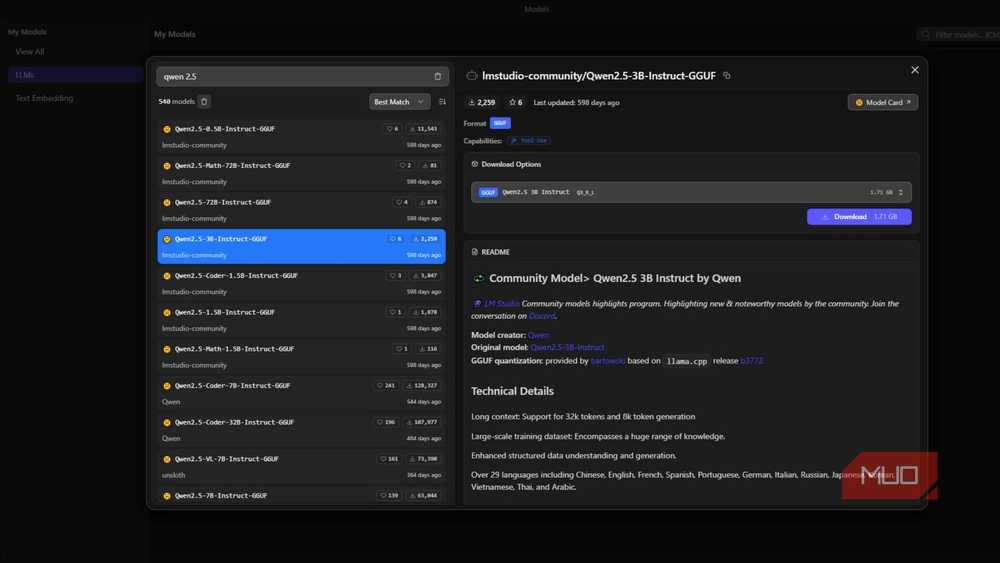Viewport: 1000px width, 563px height.
Task: Select Text Embedding in sidebar
Action: [44, 98]
